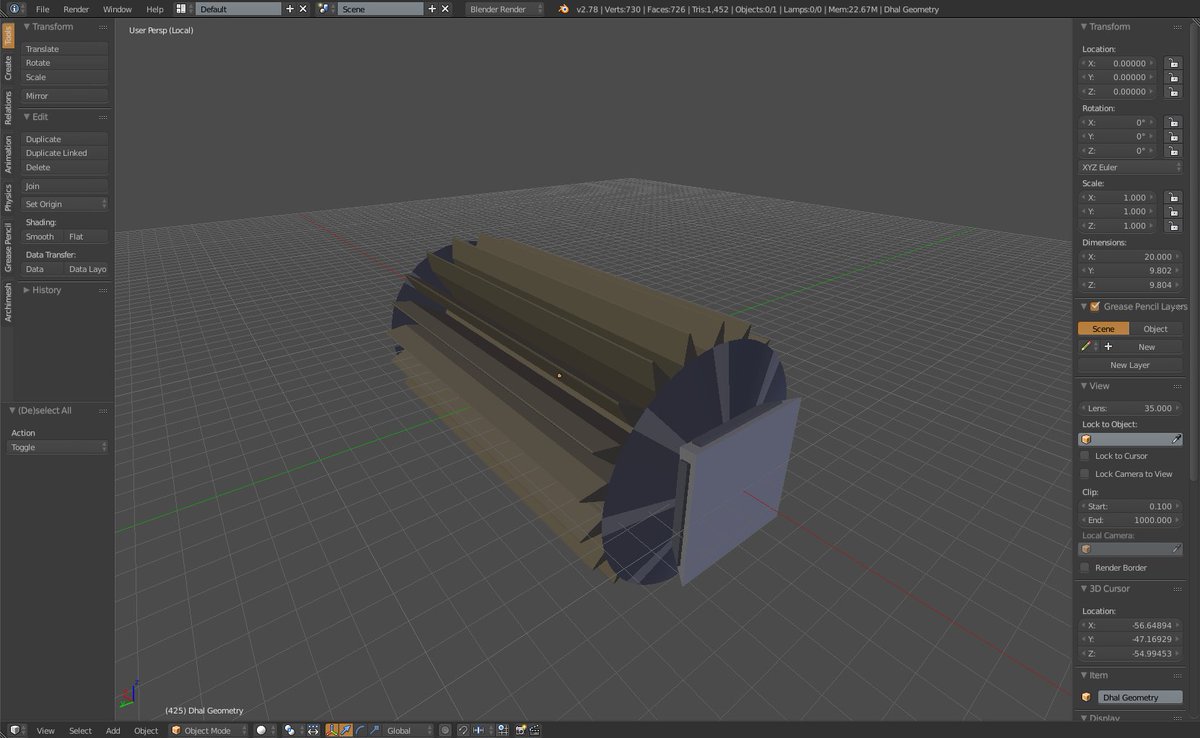Click the Blender logo icon in header
This screenshot has width=1200, height=738.
[x=564, y=8]
